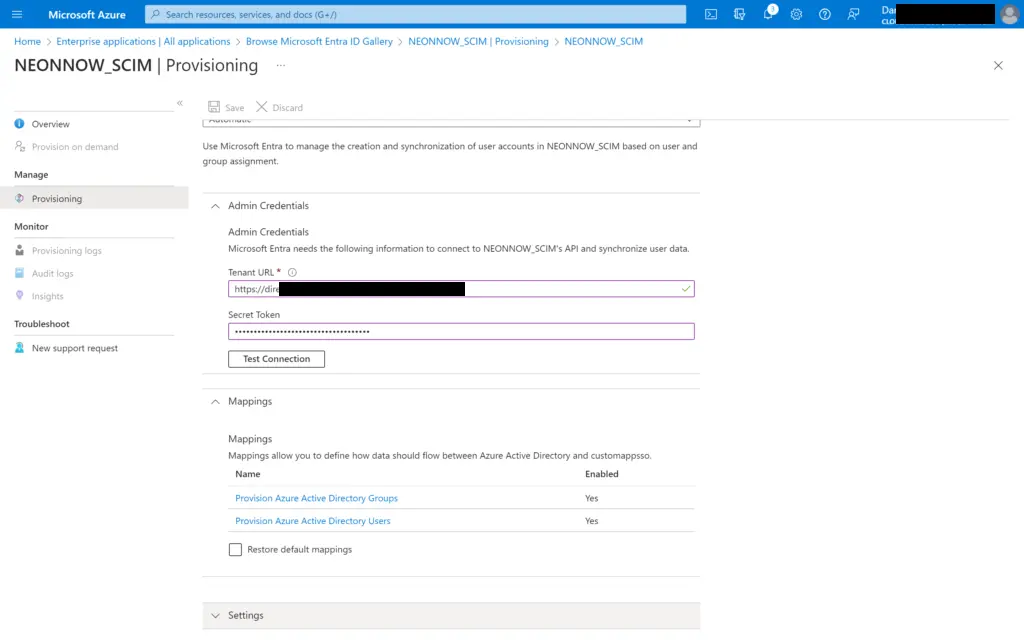This screenshot has width=1024, height=640.
Task: Open the Directories and subscriptions filter icon
Action: [x=741, y=14]
